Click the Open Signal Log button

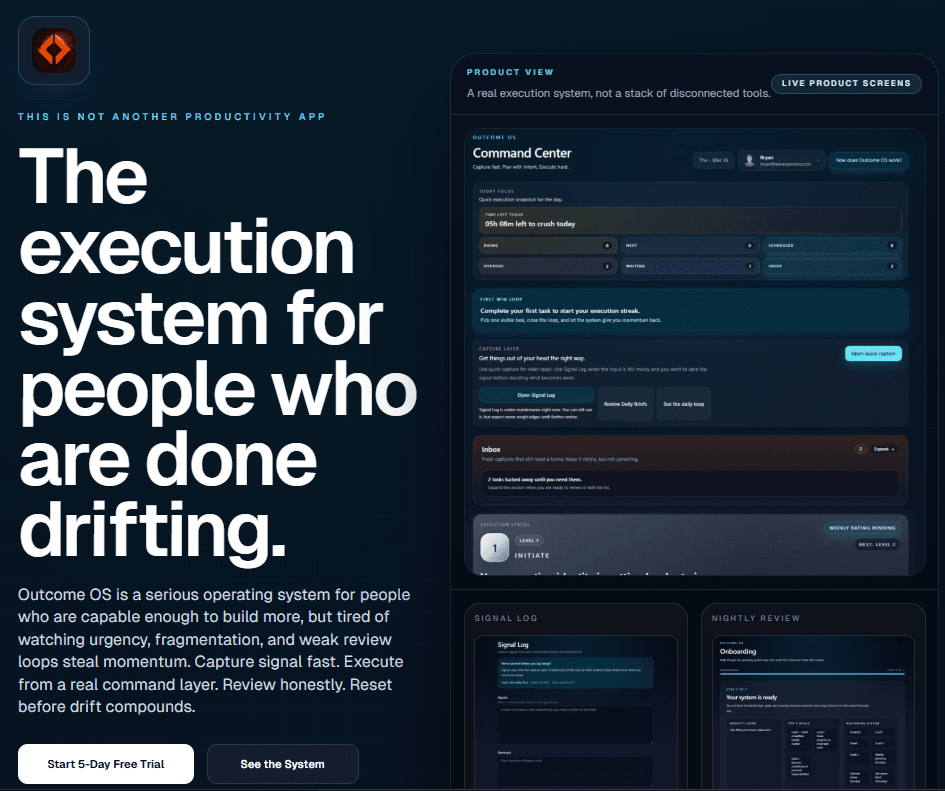click(x=536, y=396)
